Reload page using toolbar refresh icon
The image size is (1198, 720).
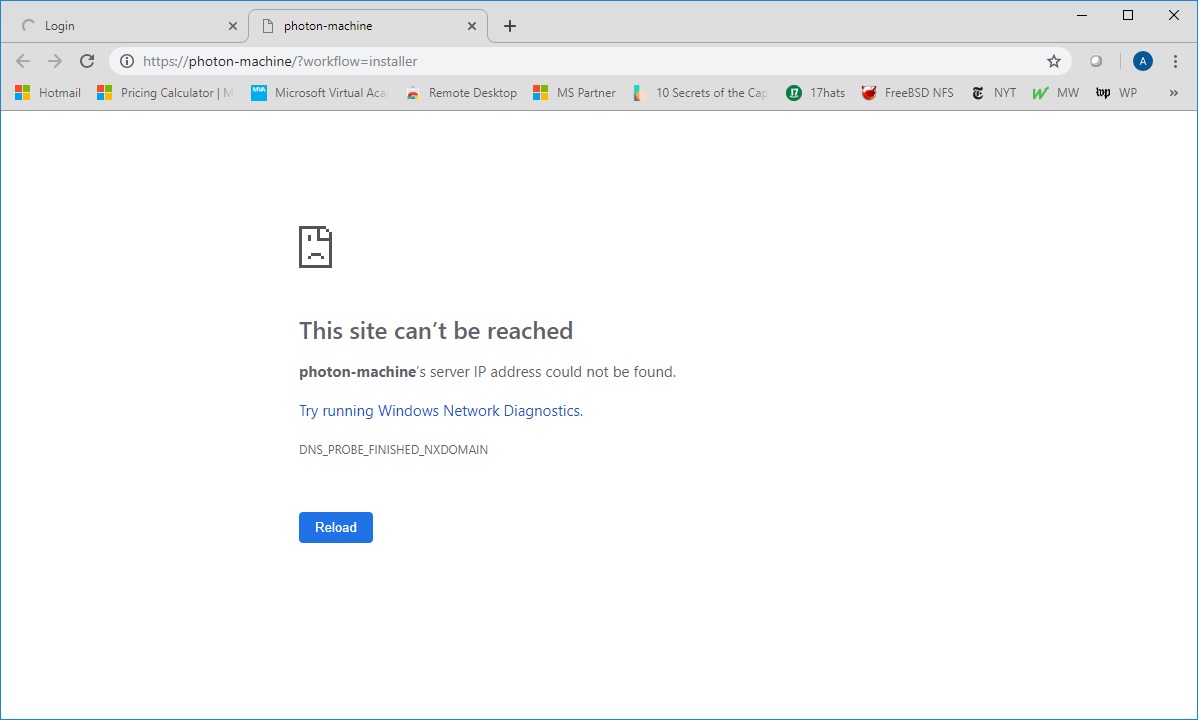tap(87, 61)
